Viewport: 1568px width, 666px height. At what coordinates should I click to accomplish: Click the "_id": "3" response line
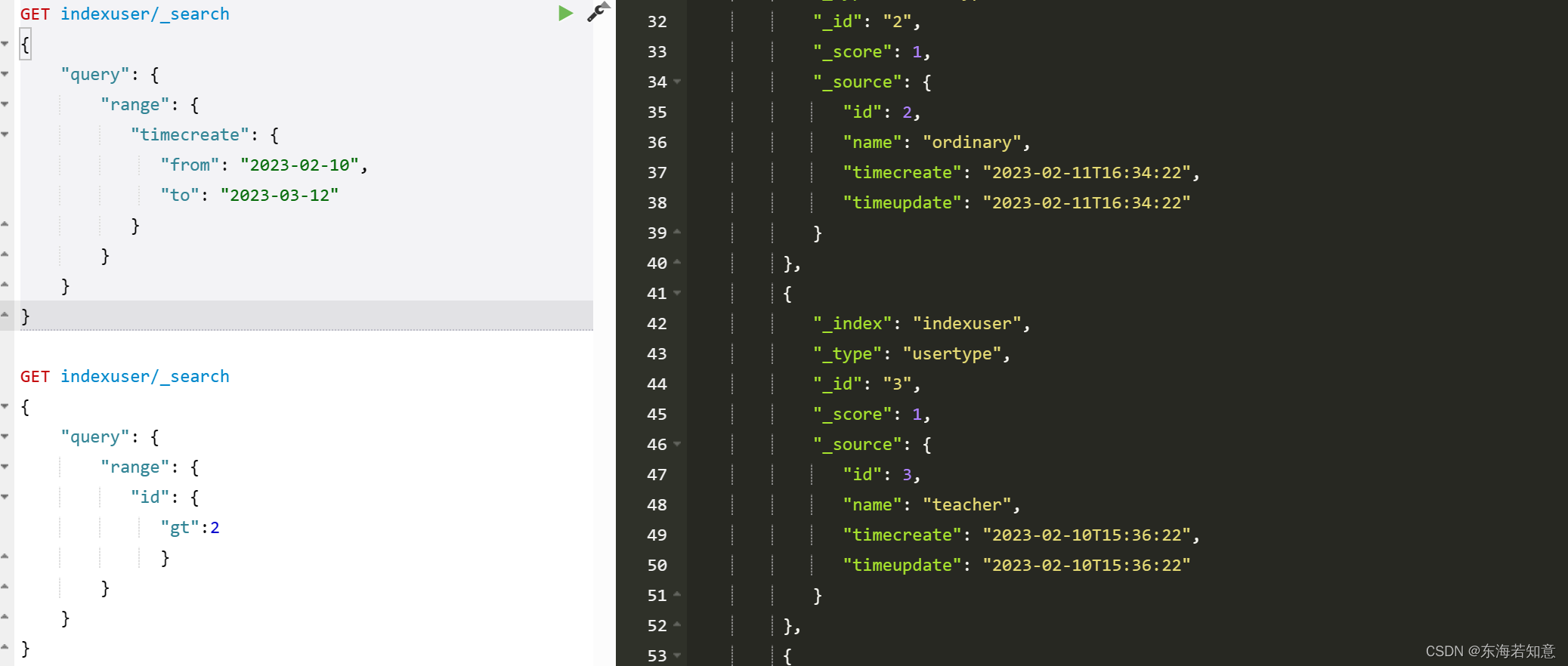pos(867,384)
